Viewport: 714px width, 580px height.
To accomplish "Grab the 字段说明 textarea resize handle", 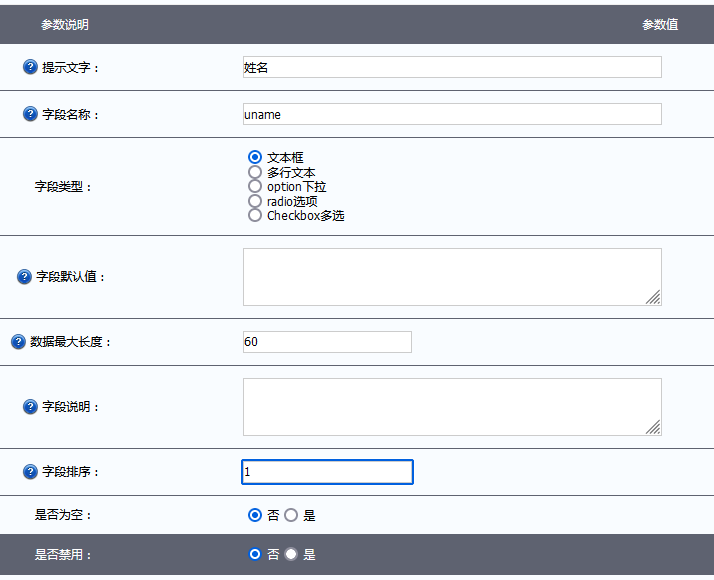I will 653,427.
